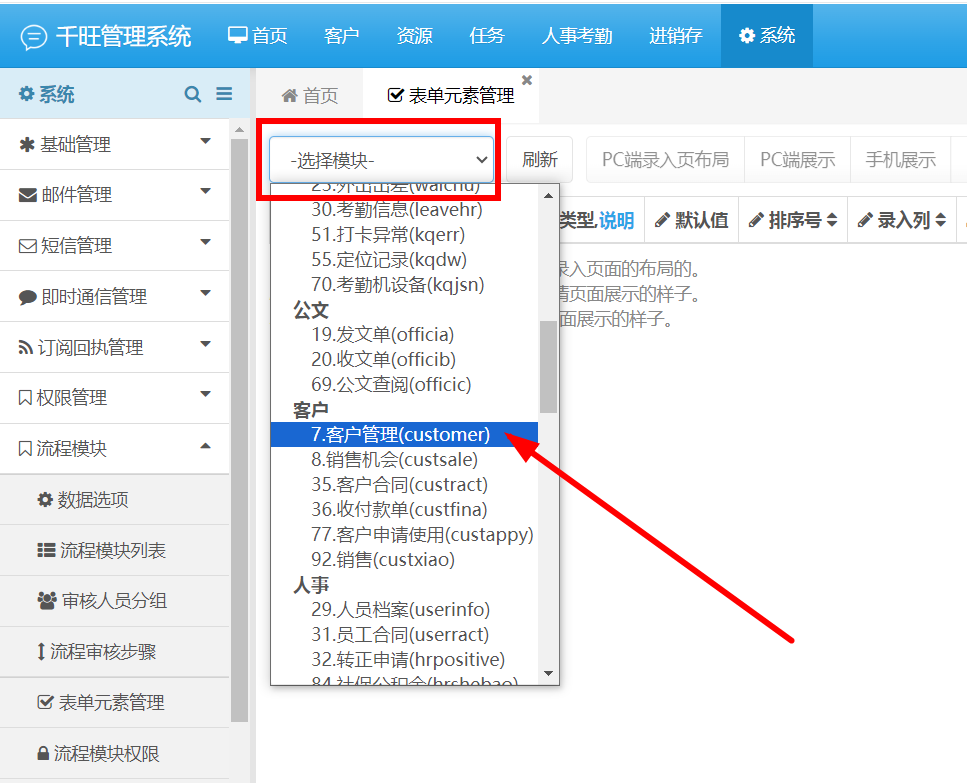
Task: Close the 表单元素管理 tab
Action: 527,80
